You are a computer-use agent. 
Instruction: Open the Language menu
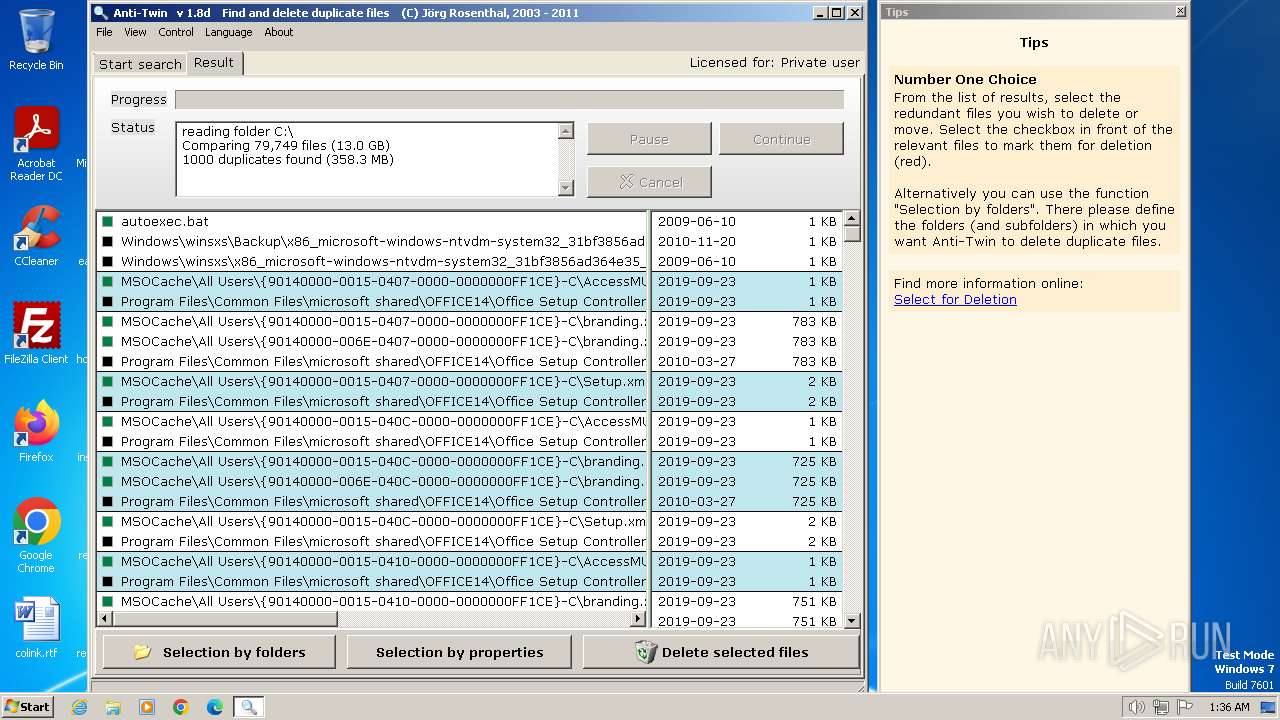tap(228, 32)
